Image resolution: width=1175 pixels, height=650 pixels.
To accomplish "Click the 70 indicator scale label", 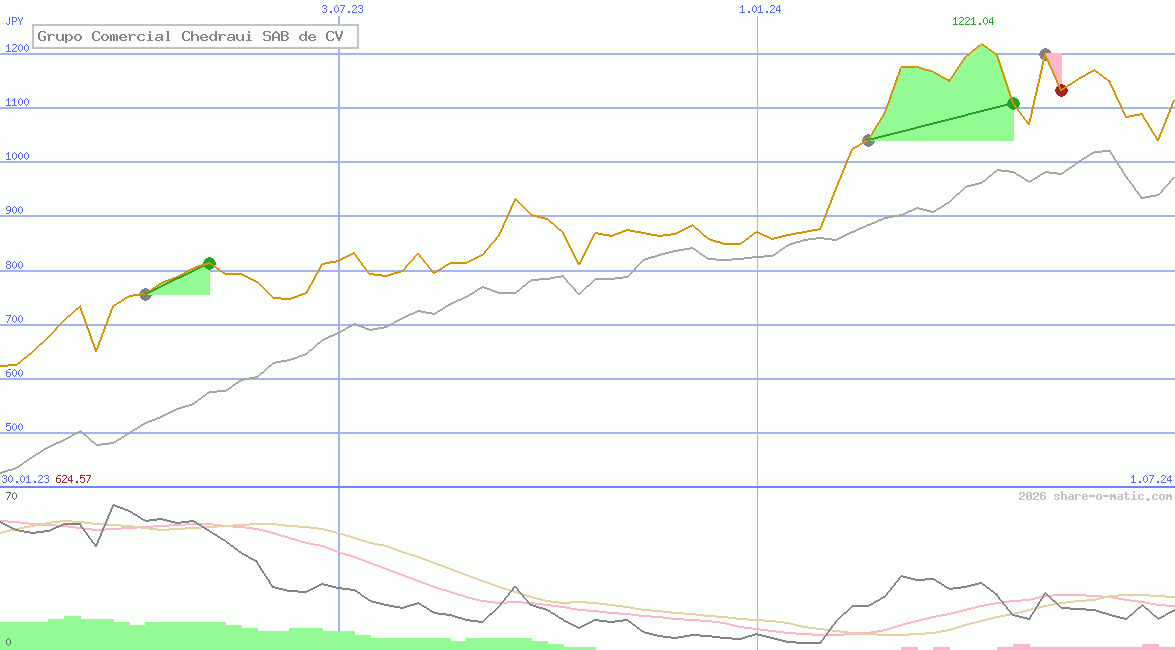I will (10, 496).
